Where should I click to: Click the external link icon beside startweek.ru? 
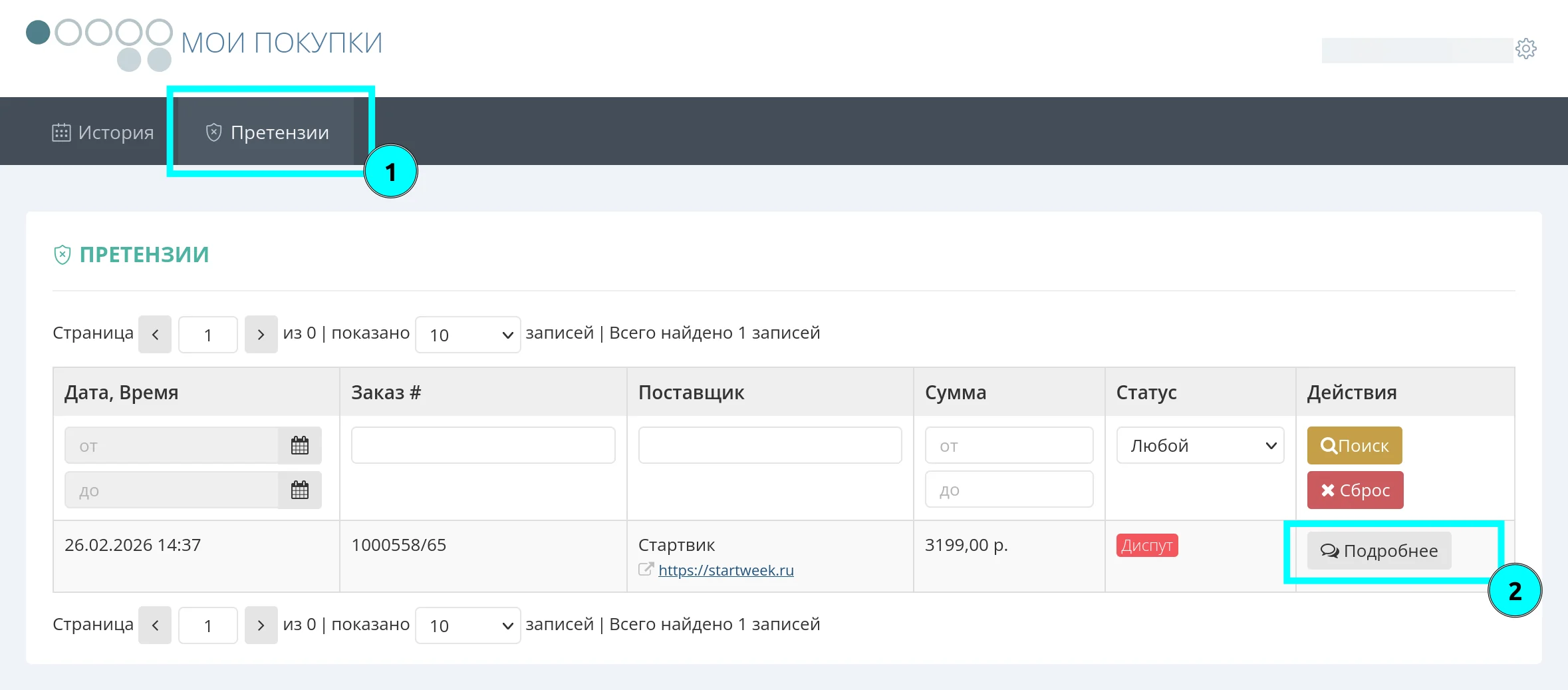click(x=645, y=570)
